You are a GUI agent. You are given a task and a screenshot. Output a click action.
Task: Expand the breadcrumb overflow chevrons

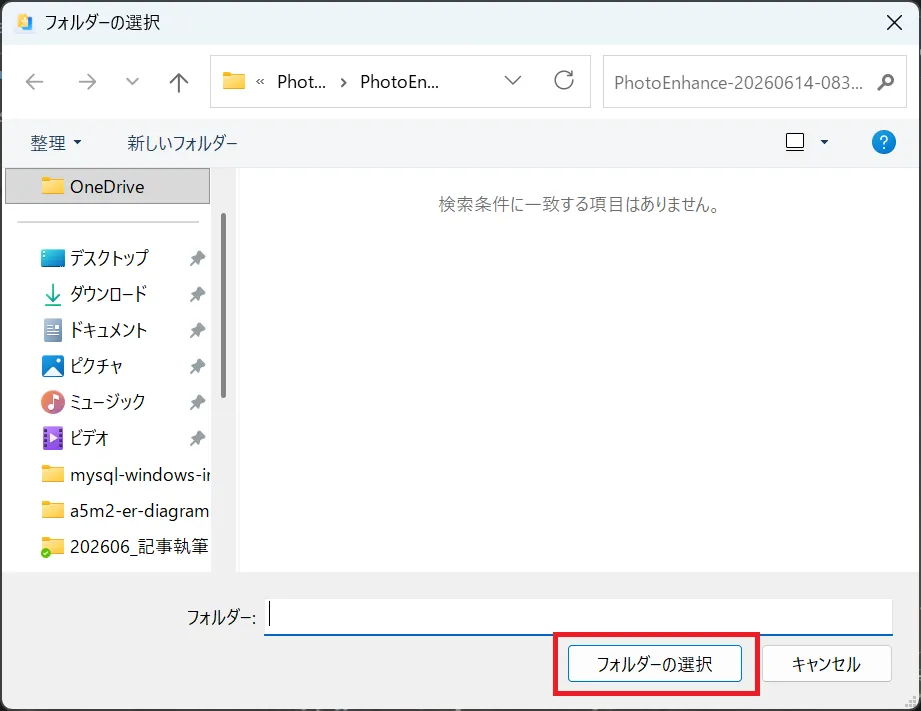pyautogui.click(x=260, y=82)
